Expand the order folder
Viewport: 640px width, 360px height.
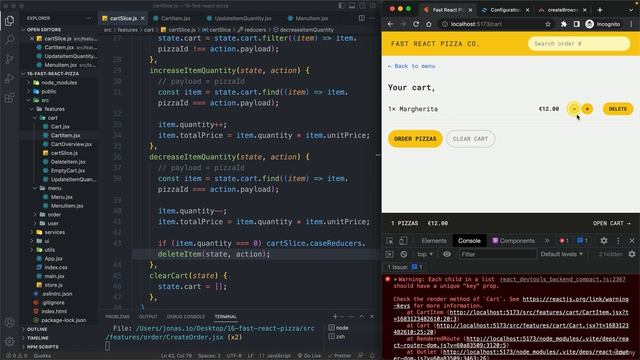tap(54, 214)
